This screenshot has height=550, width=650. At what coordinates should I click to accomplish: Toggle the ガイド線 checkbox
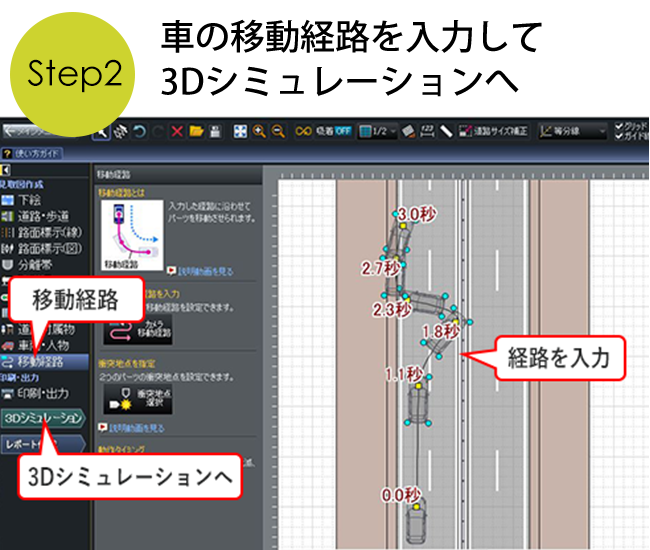pyautogui.click(x=619, y=136)
